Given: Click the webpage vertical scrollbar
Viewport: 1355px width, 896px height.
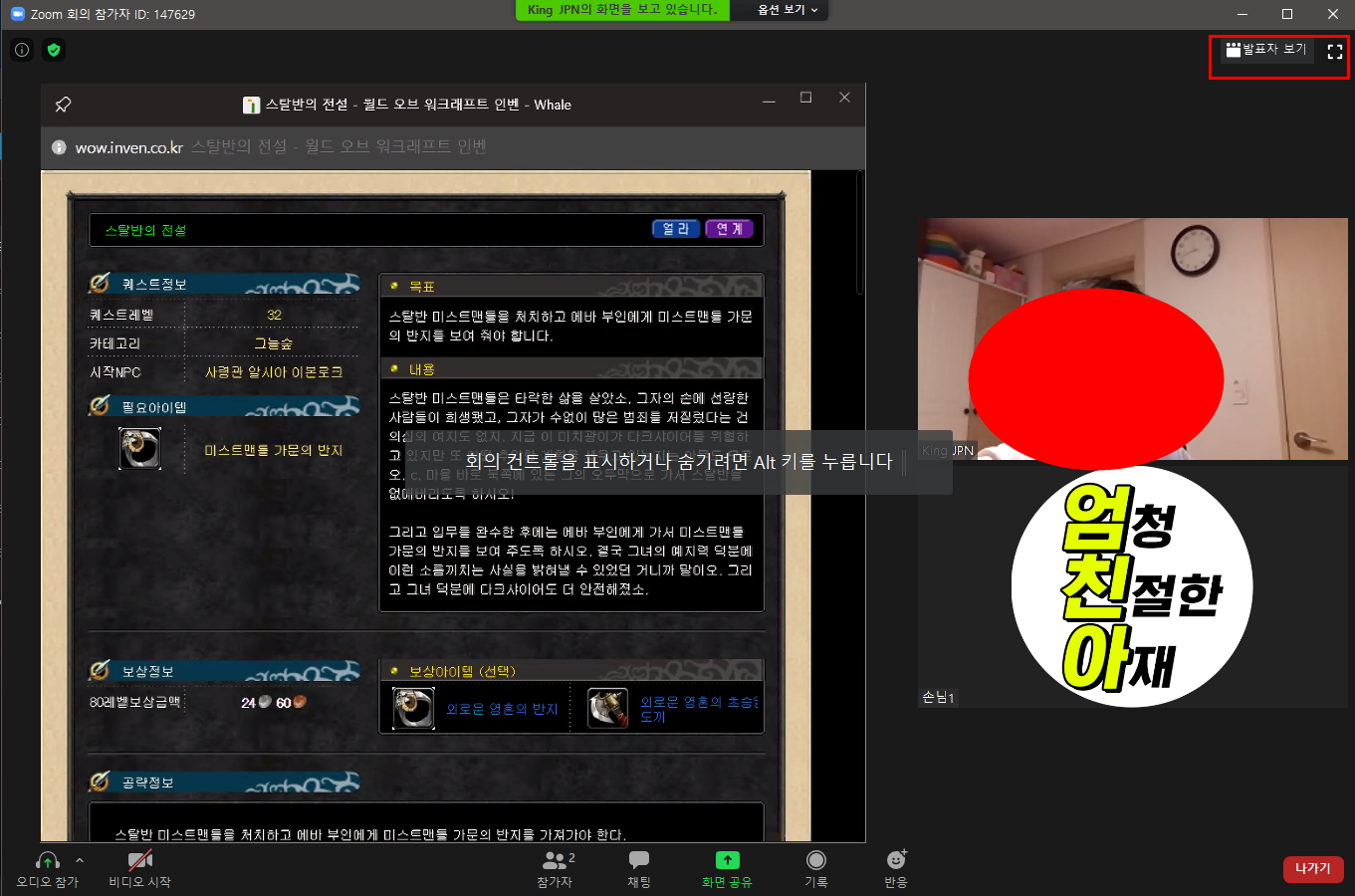Looking at the screenshot, I should tap(860, 234).
